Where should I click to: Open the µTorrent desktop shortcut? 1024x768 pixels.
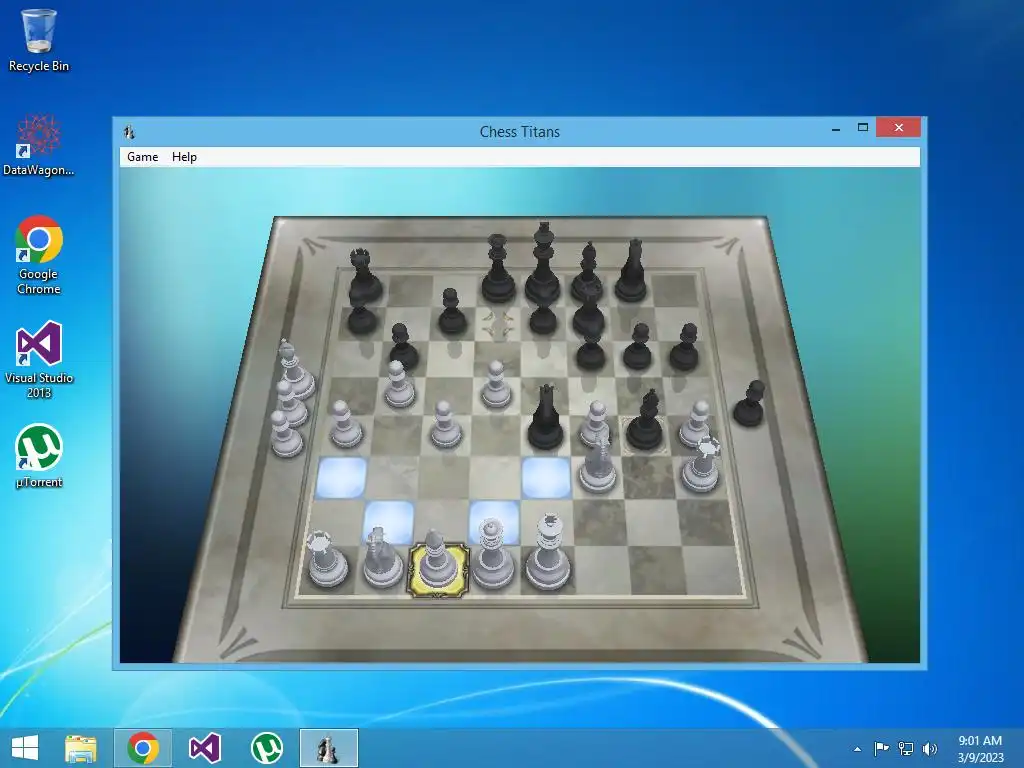[x=39, y=456]
